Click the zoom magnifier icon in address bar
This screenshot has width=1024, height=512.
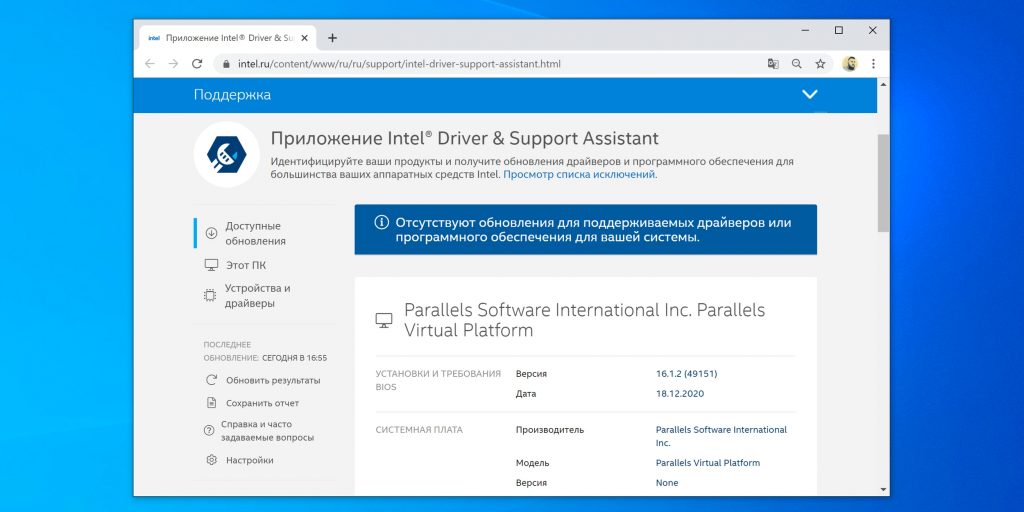click(x=797, y=64)
